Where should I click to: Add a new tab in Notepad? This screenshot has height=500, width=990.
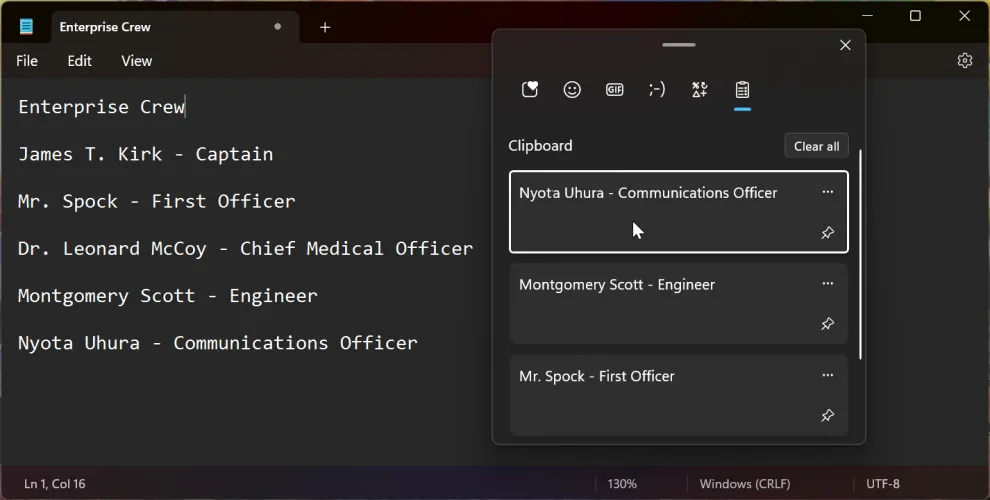[325, 27]
